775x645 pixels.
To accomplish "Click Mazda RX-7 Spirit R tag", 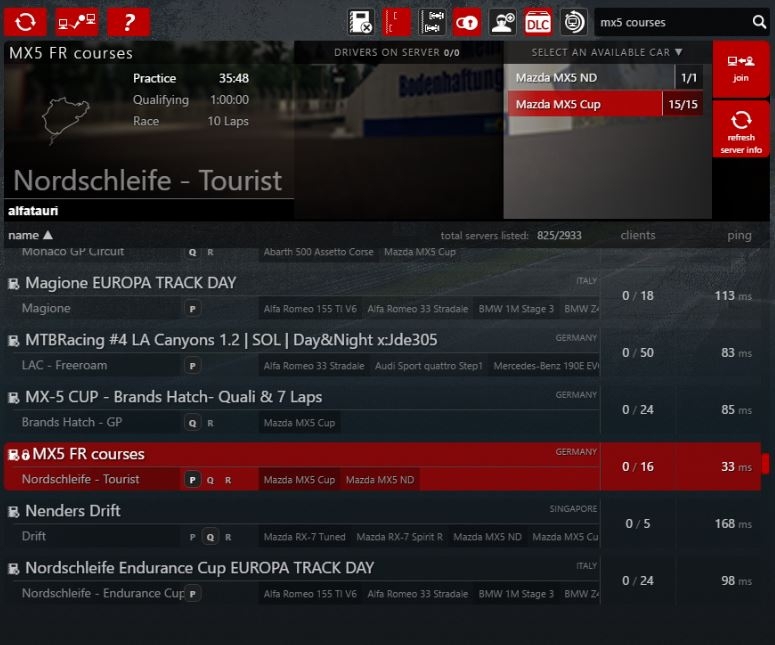I will point(399,537).
